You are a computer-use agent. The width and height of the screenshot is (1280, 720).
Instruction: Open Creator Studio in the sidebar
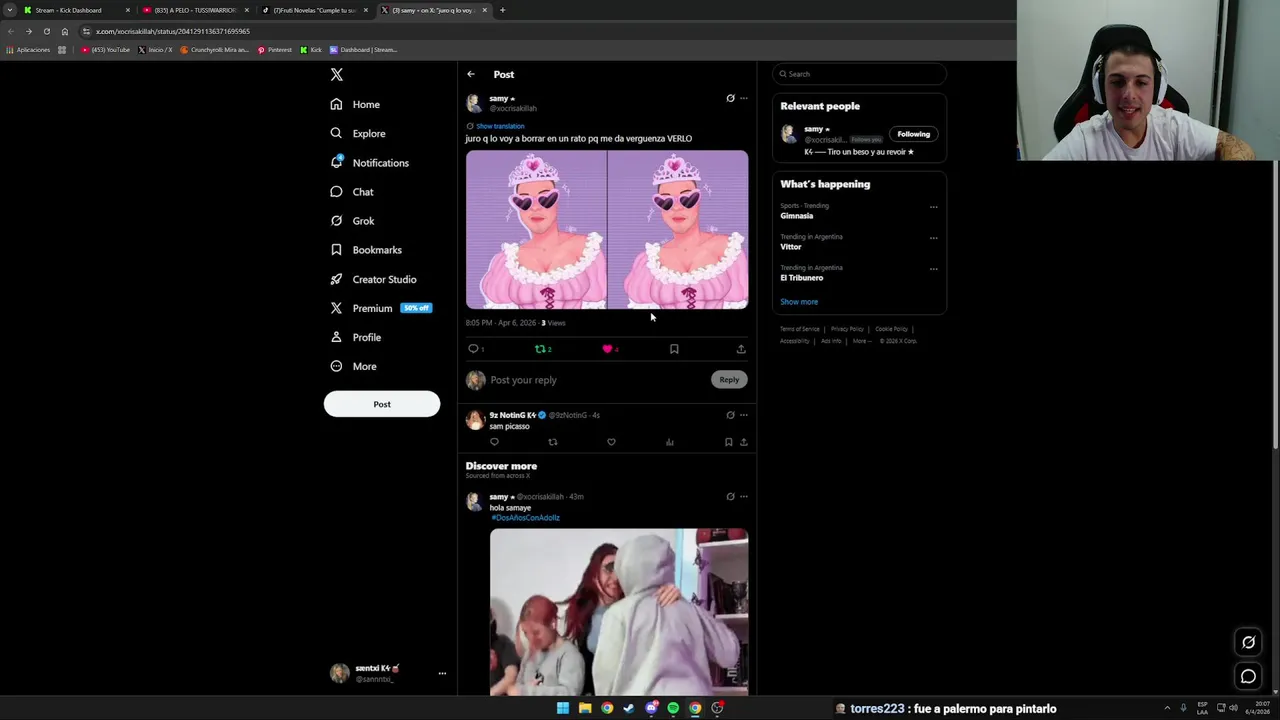[373, 279]
